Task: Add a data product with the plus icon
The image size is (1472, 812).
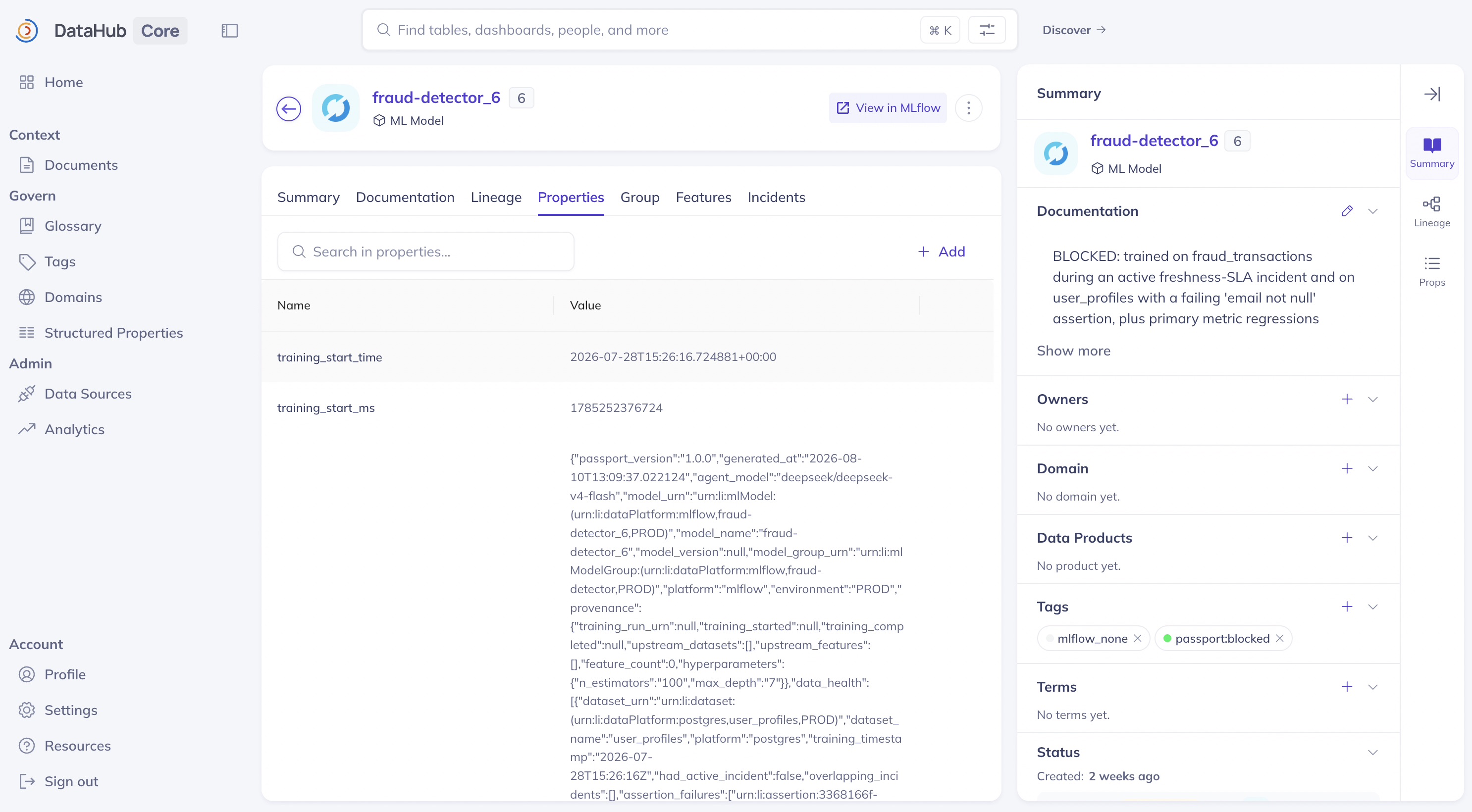Action: click(1347, 538)
